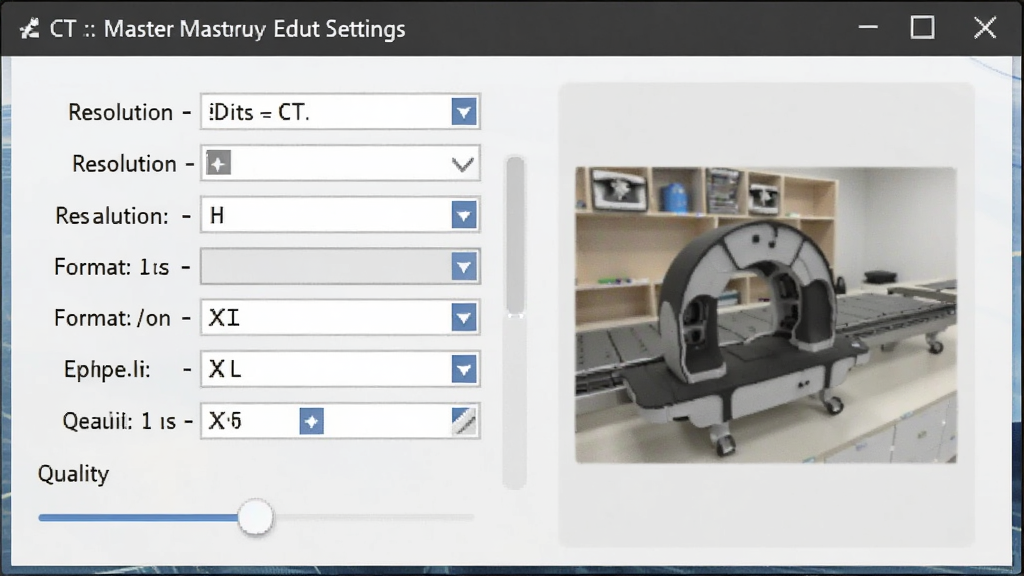This screenshot has width=1024, height=576.
Task: Click the gray star icon in second Resolution field
Action: [219, 163]
